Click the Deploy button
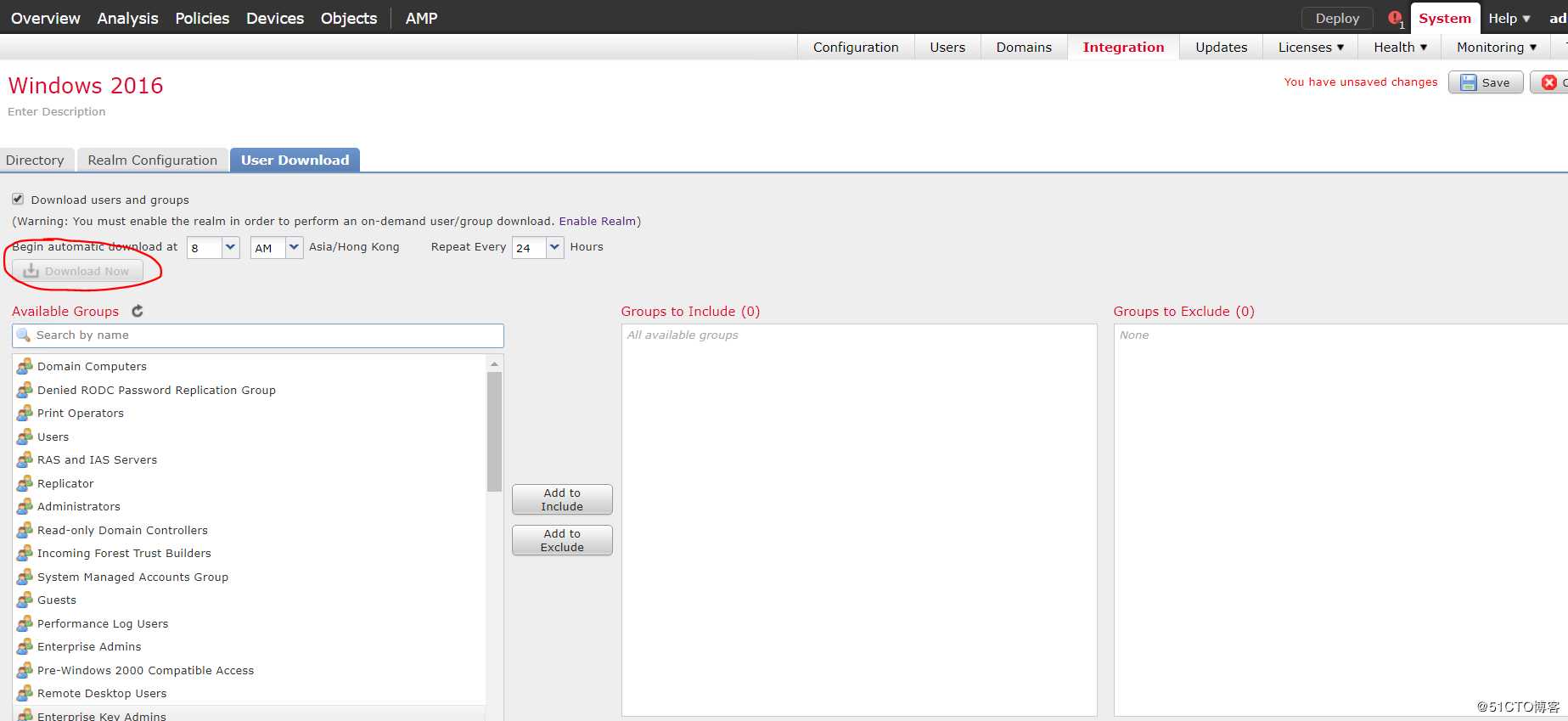 tap(1337, 18)
